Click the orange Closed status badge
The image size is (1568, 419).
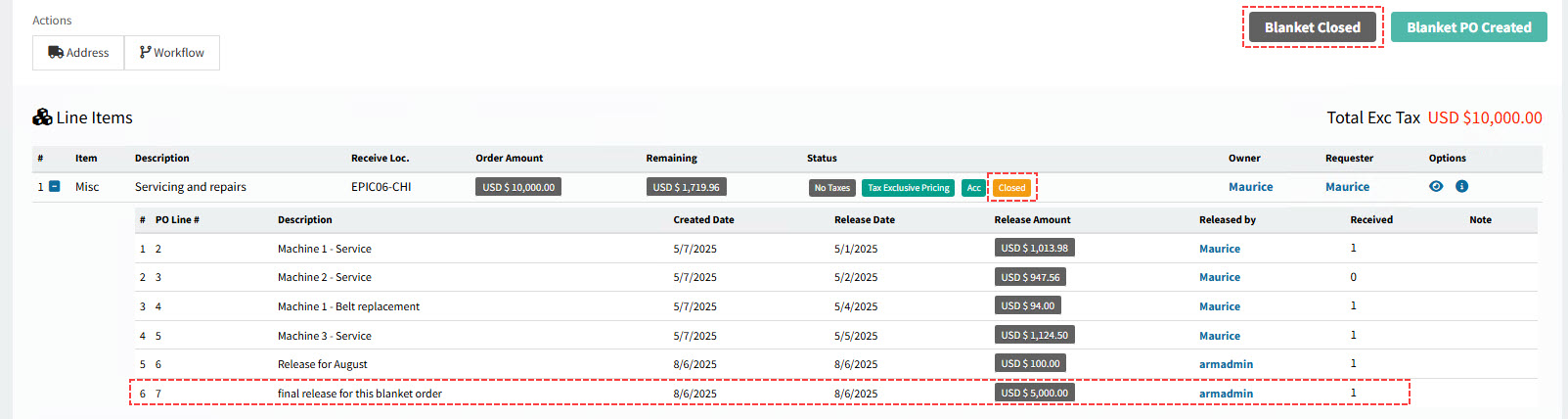1011,188
